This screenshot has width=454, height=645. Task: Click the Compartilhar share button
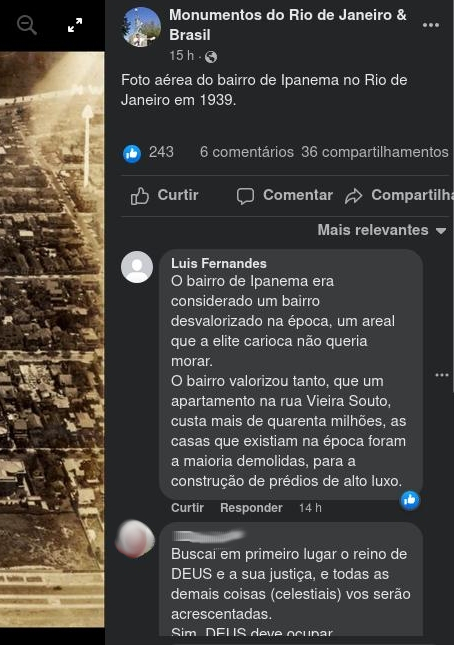(399, 195)
